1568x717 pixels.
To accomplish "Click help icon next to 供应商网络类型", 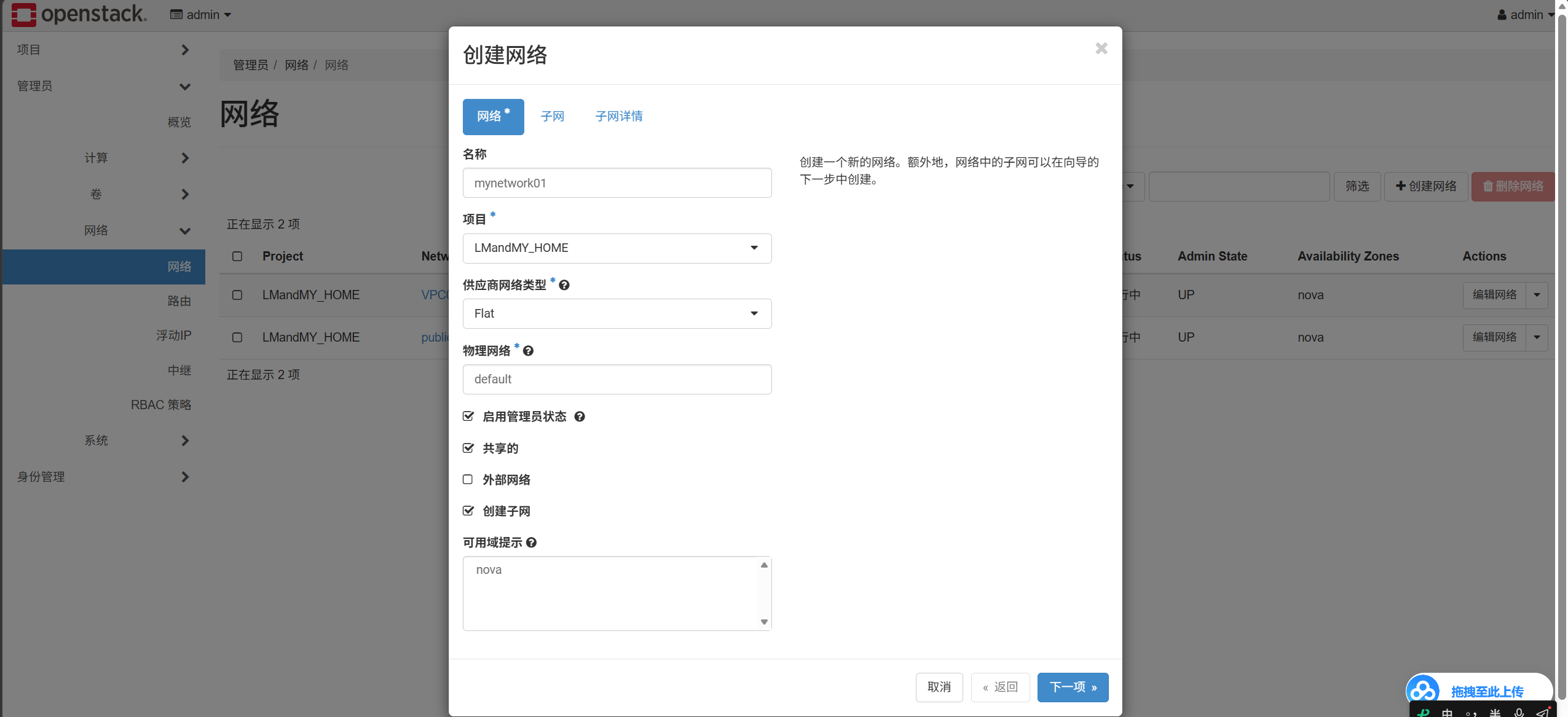I will (564, 285).
